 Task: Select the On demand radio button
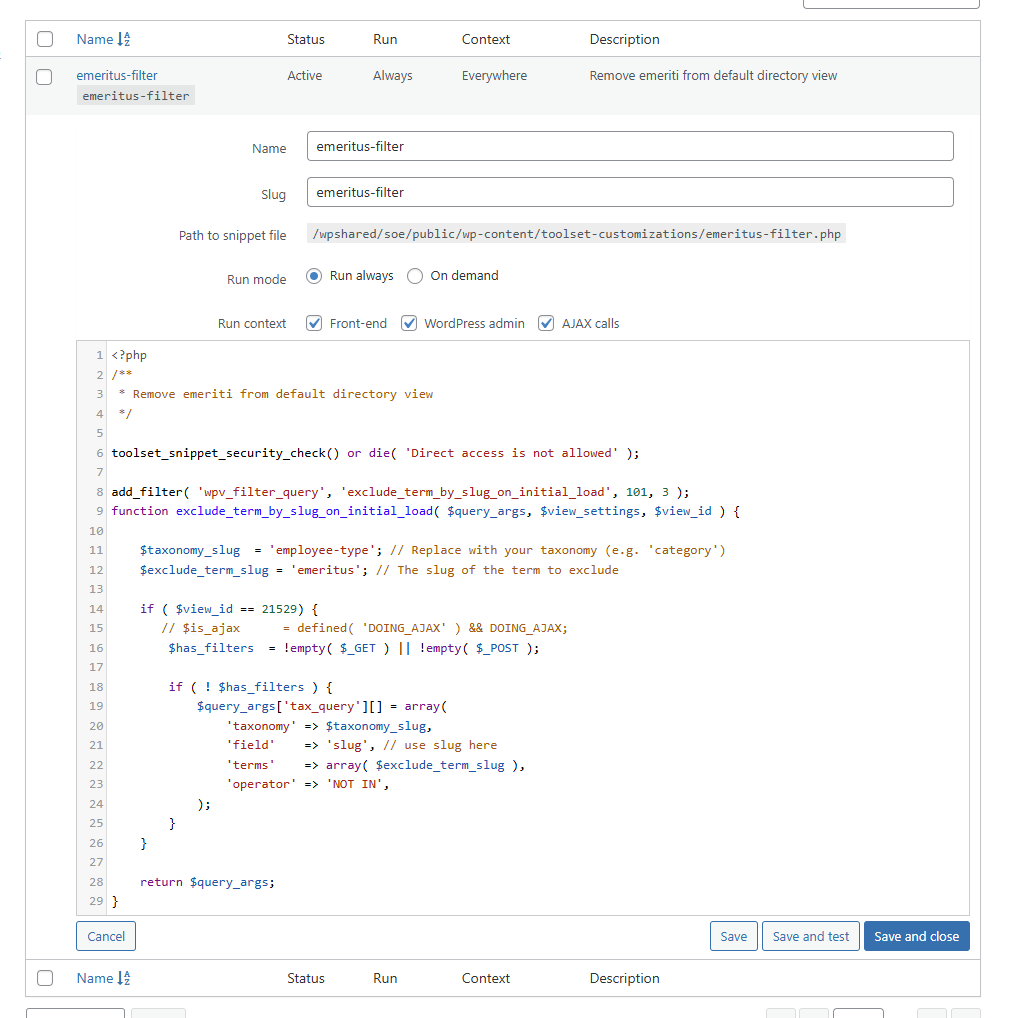click(x=415, y=276)
